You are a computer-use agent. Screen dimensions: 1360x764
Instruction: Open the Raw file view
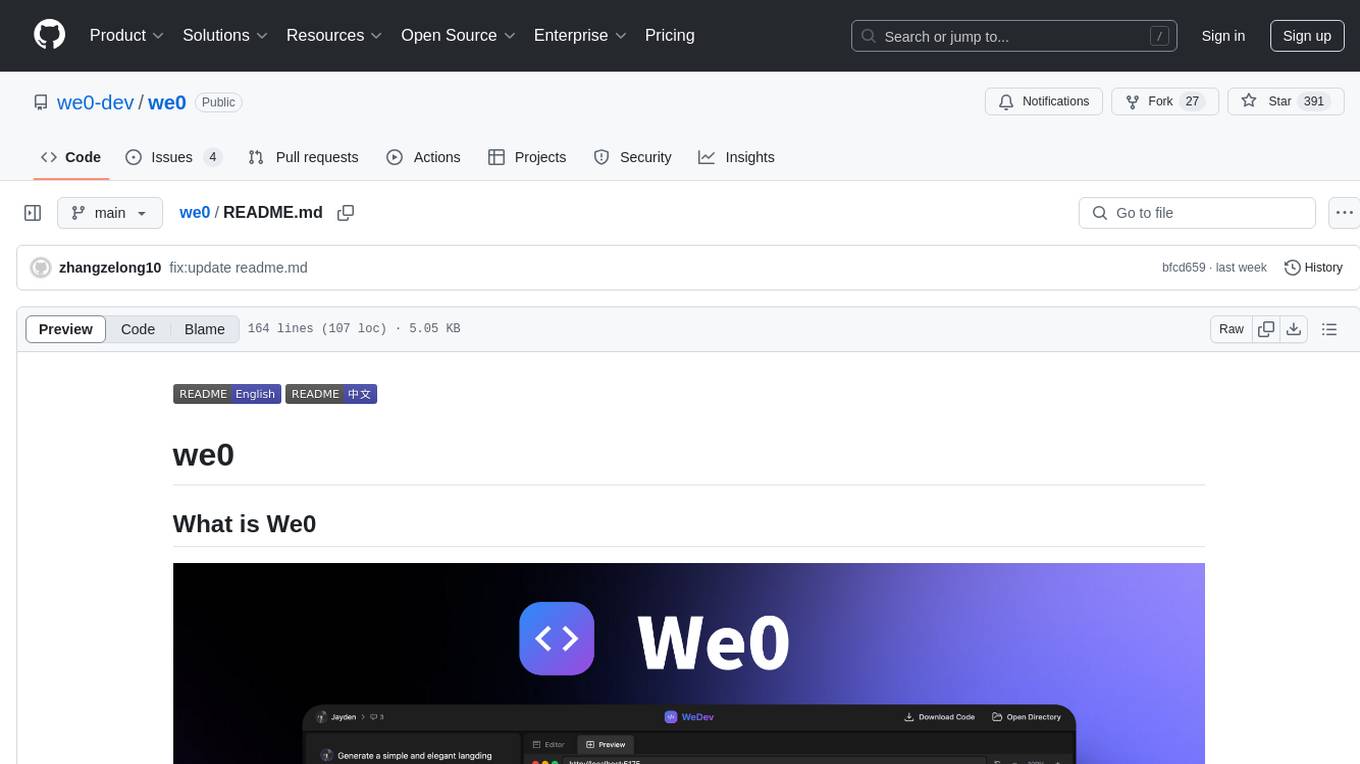coord(1231,329)
